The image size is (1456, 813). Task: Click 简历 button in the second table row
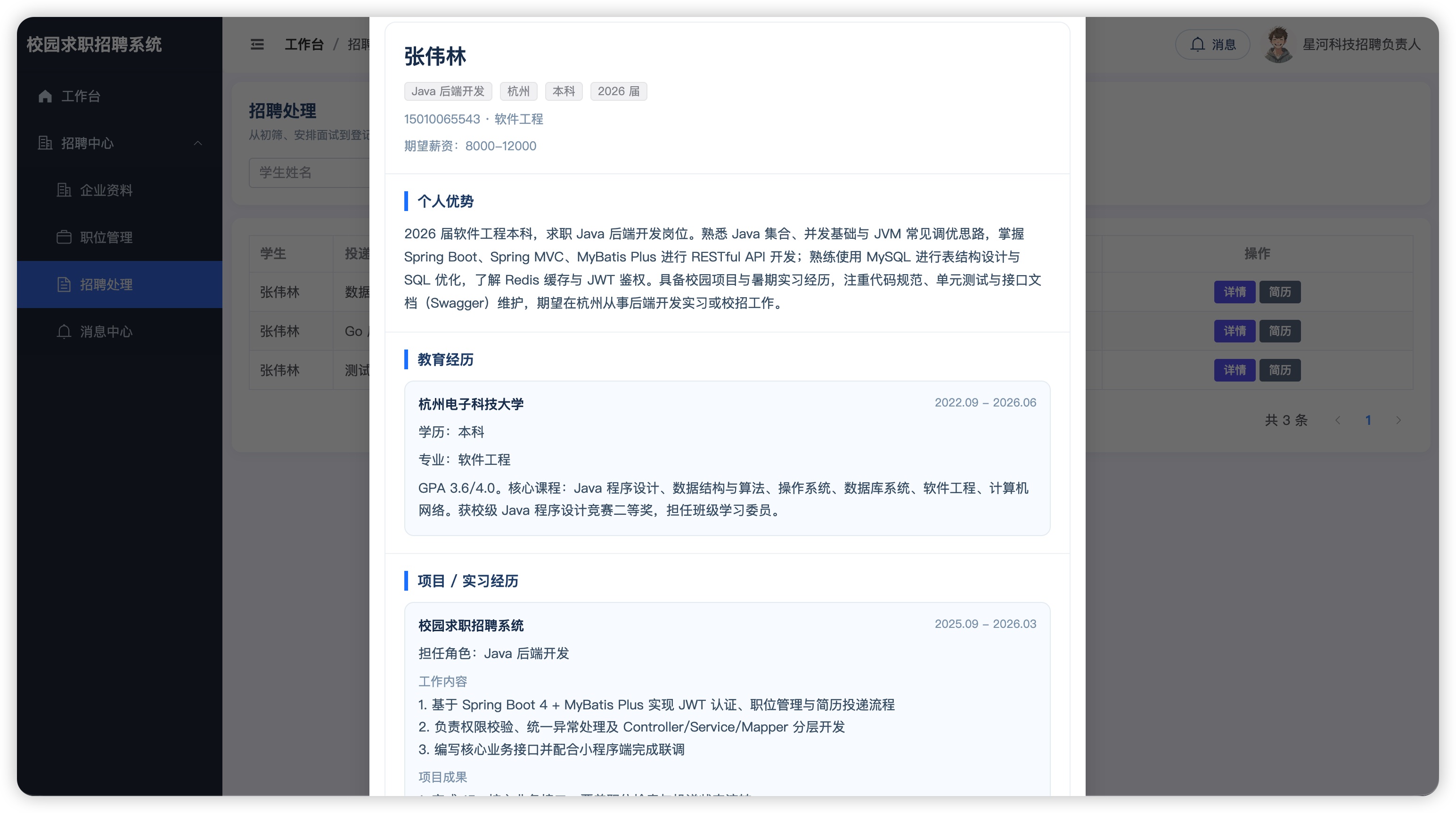point(1280,331)
